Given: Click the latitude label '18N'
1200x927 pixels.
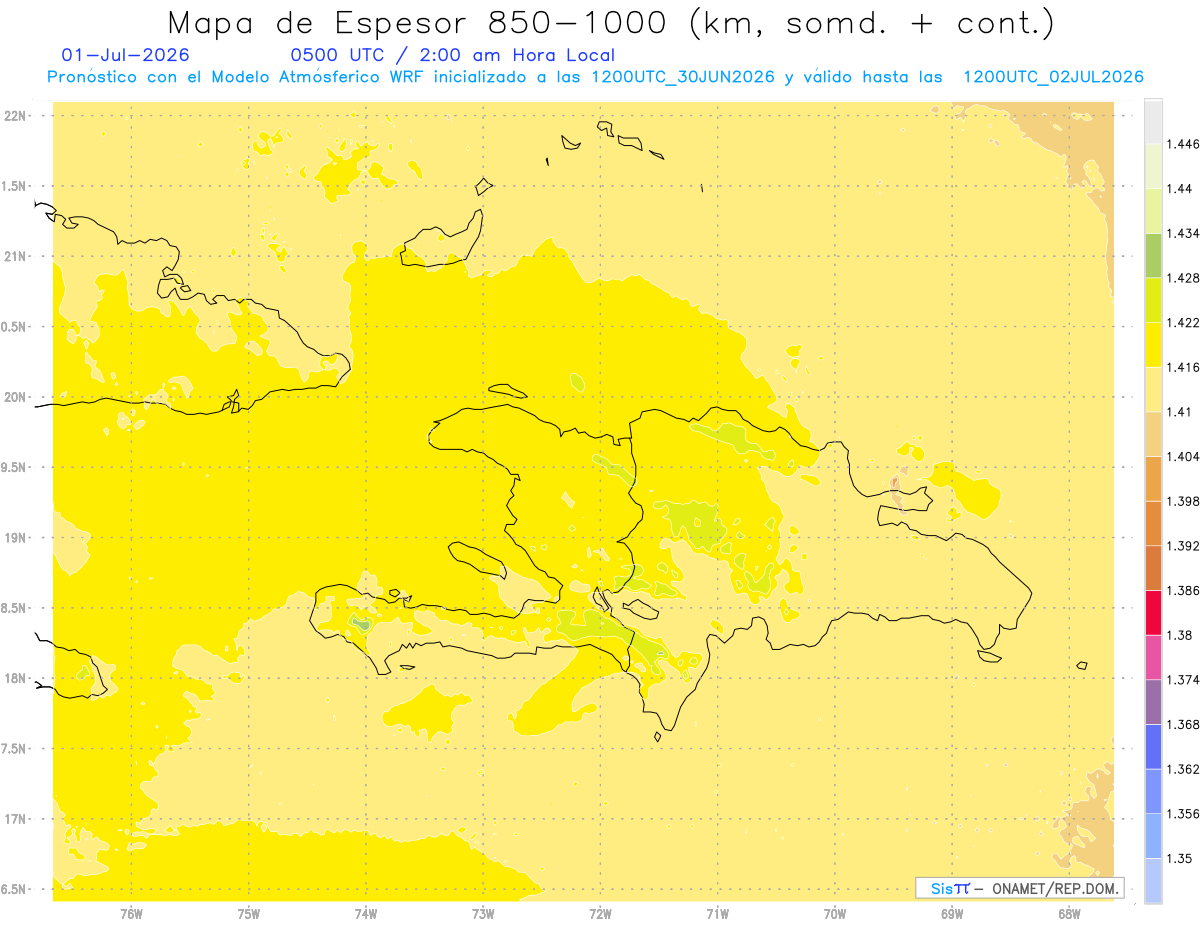Looking at the screenshot, I should click(15, 678).
